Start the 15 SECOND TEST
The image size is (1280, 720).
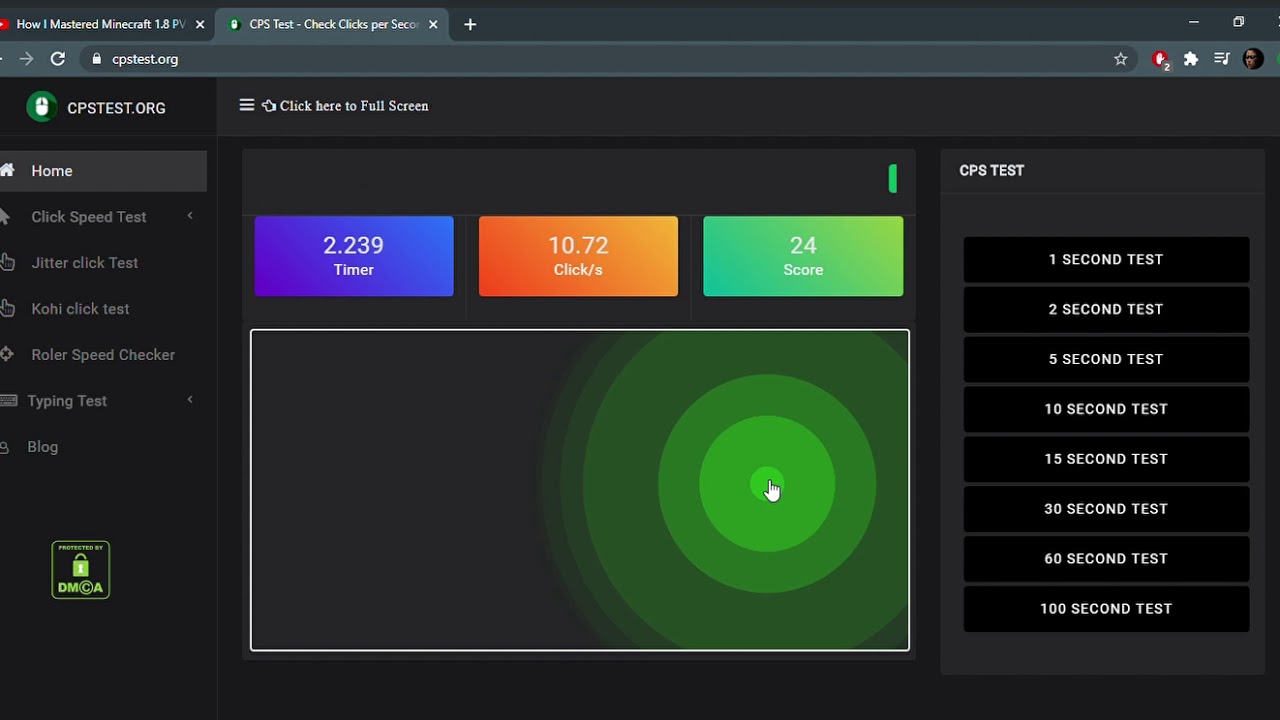click(x=1106, y=459)
